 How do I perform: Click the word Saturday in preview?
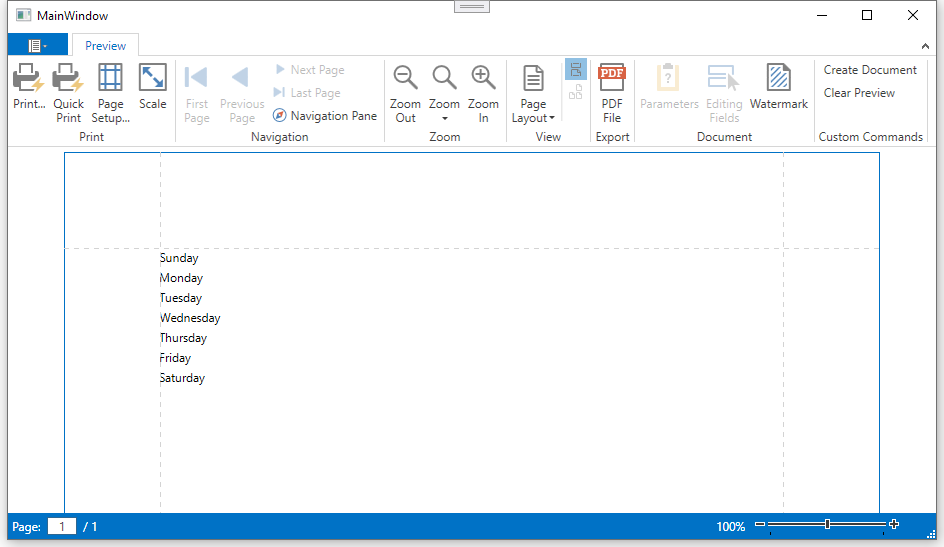[182, 378]
